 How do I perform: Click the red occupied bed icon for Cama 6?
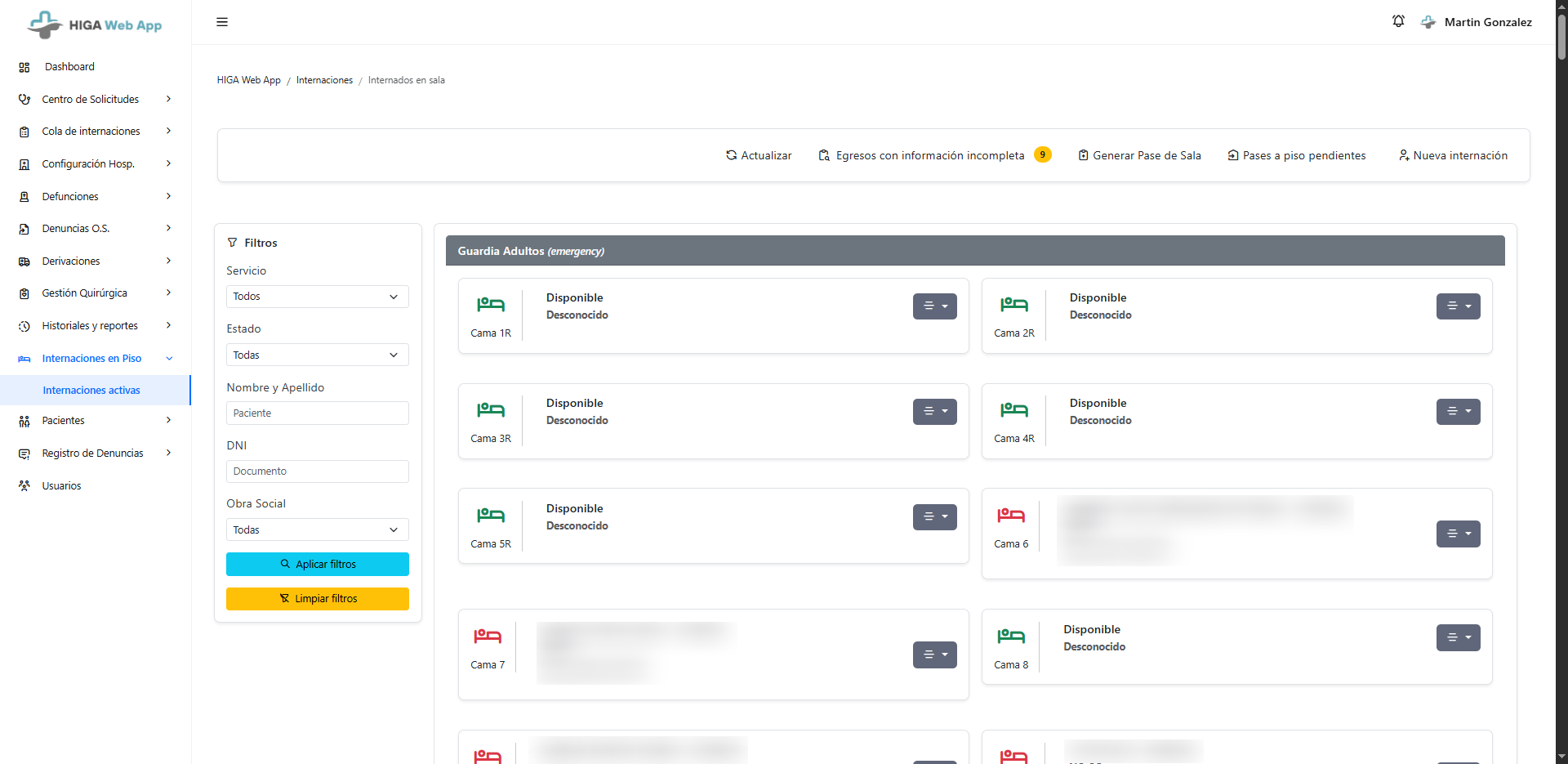[x=1011, y=516]
